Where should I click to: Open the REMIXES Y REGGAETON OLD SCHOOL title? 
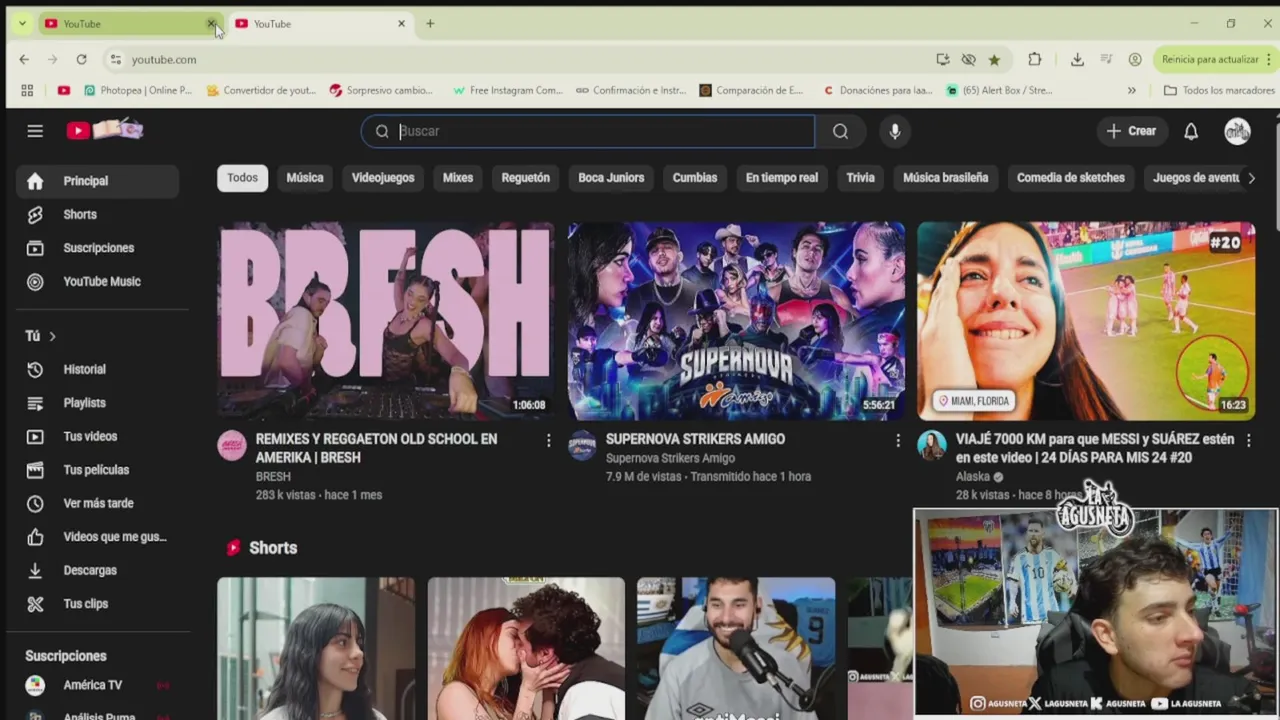coord(376,448)
